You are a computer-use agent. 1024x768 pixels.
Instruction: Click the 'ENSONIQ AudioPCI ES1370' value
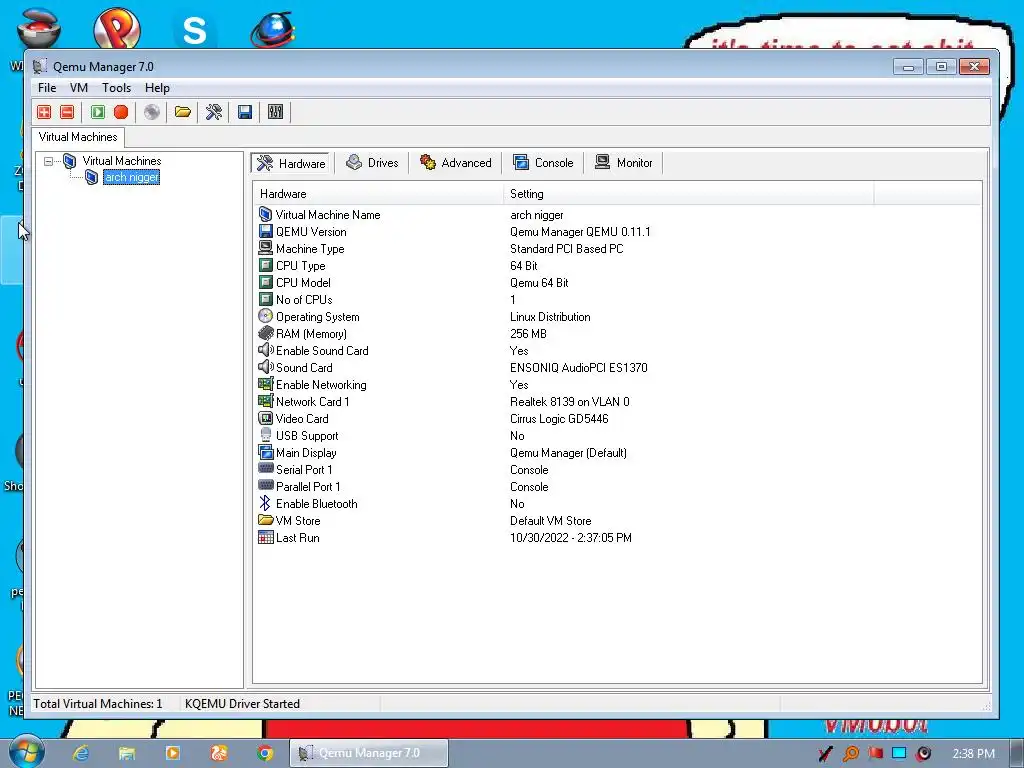pyautogui.click(x=579, y=368)
